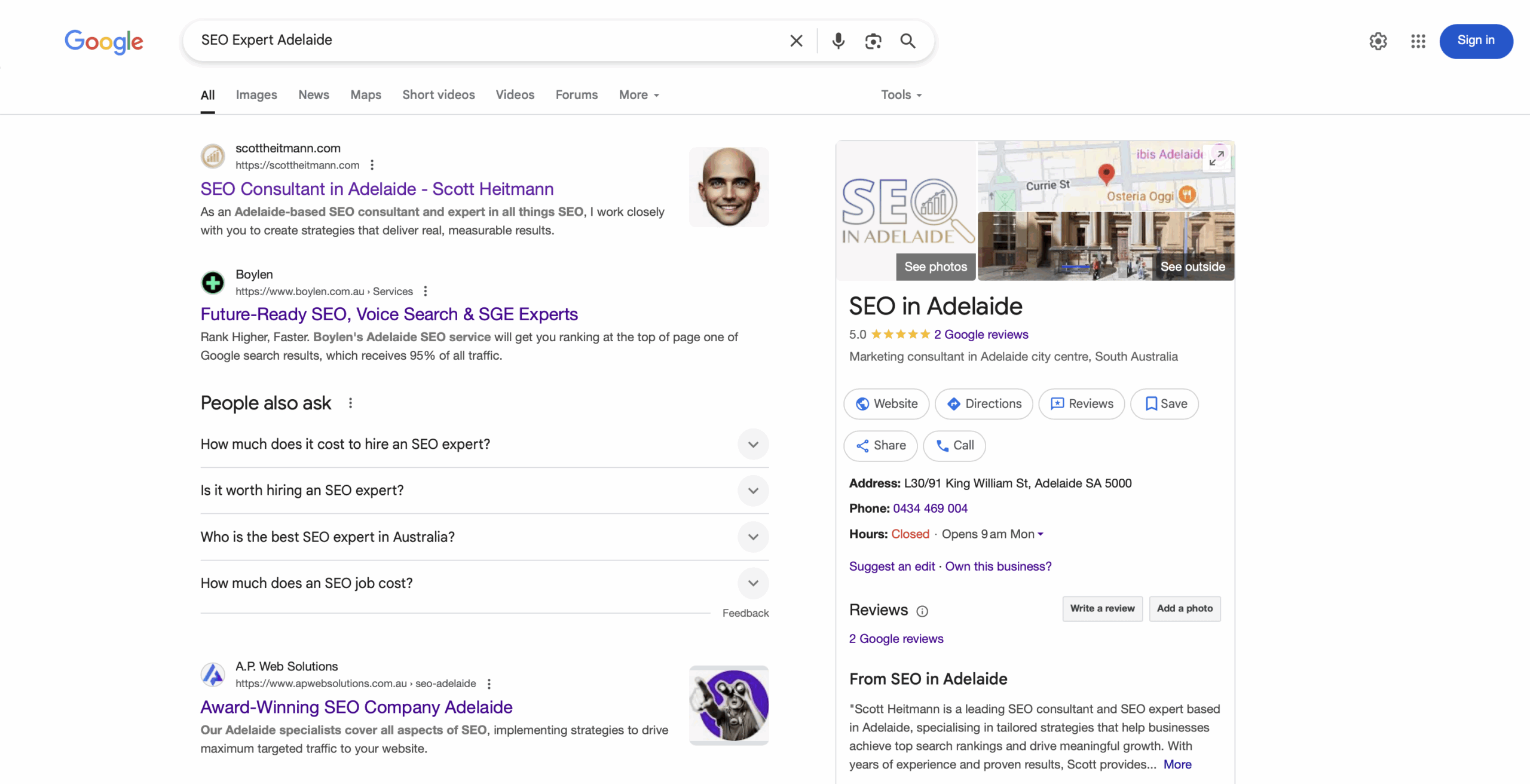This screenshot has width=1530, height=784.
Task: Open the three-dot menu beside boylen.com.au
Action: (425, 291)
